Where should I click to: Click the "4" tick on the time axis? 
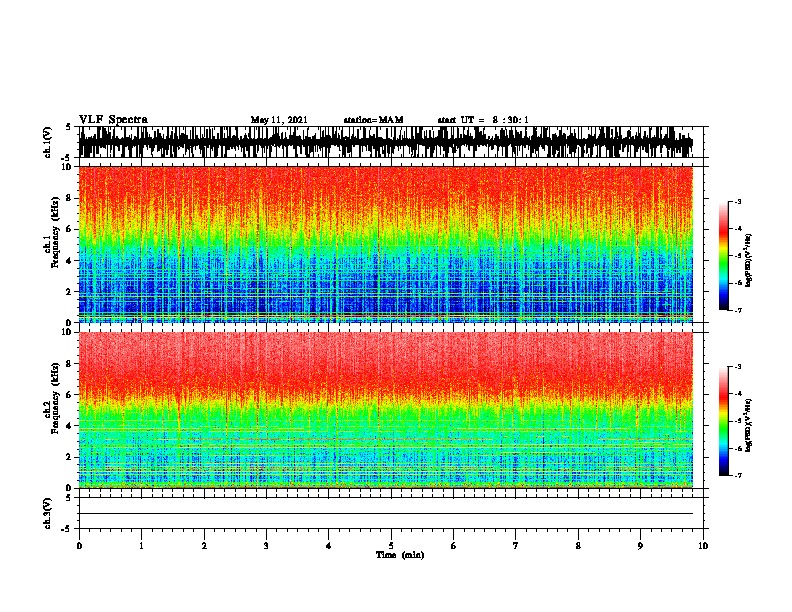click(329, 546)
